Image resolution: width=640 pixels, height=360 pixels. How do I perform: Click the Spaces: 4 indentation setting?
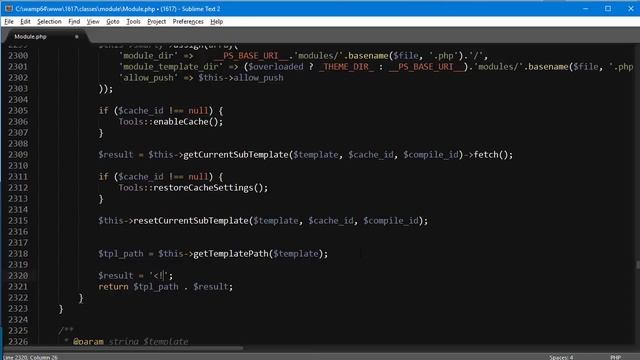pos(561,357)
